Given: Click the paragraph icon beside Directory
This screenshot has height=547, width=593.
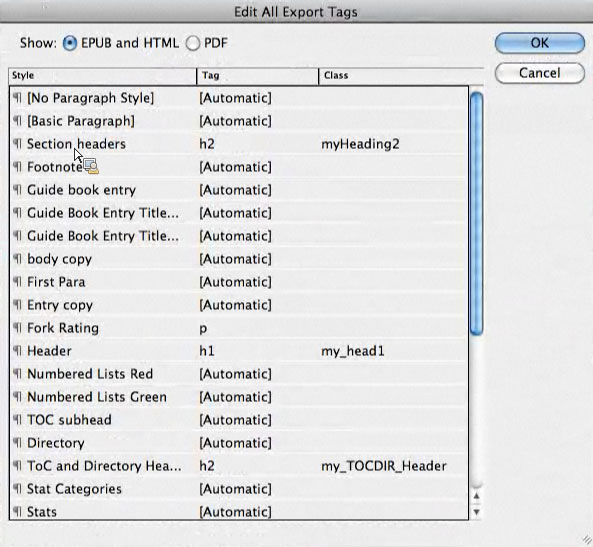Looking at the screenshot, I should tap(17, 443).
